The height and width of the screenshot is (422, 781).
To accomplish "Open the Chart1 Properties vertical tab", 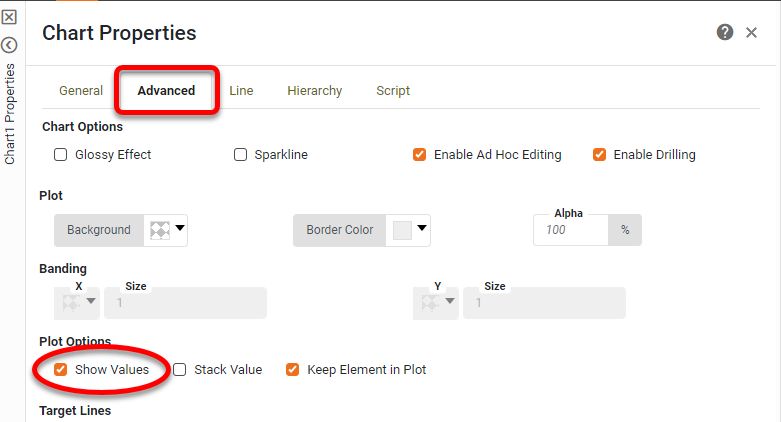I will point(10,114).
